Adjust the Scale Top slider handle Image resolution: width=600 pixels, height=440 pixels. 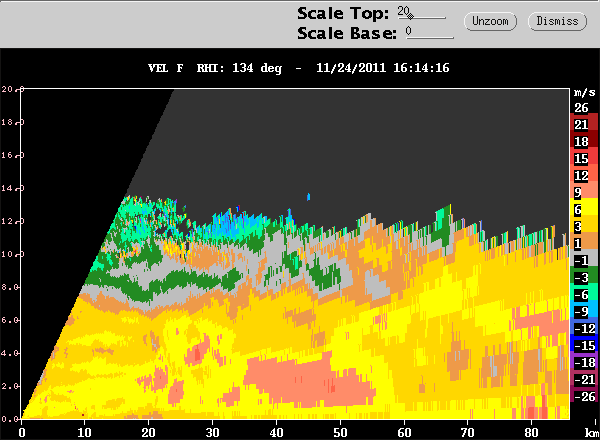click(410, 16)
